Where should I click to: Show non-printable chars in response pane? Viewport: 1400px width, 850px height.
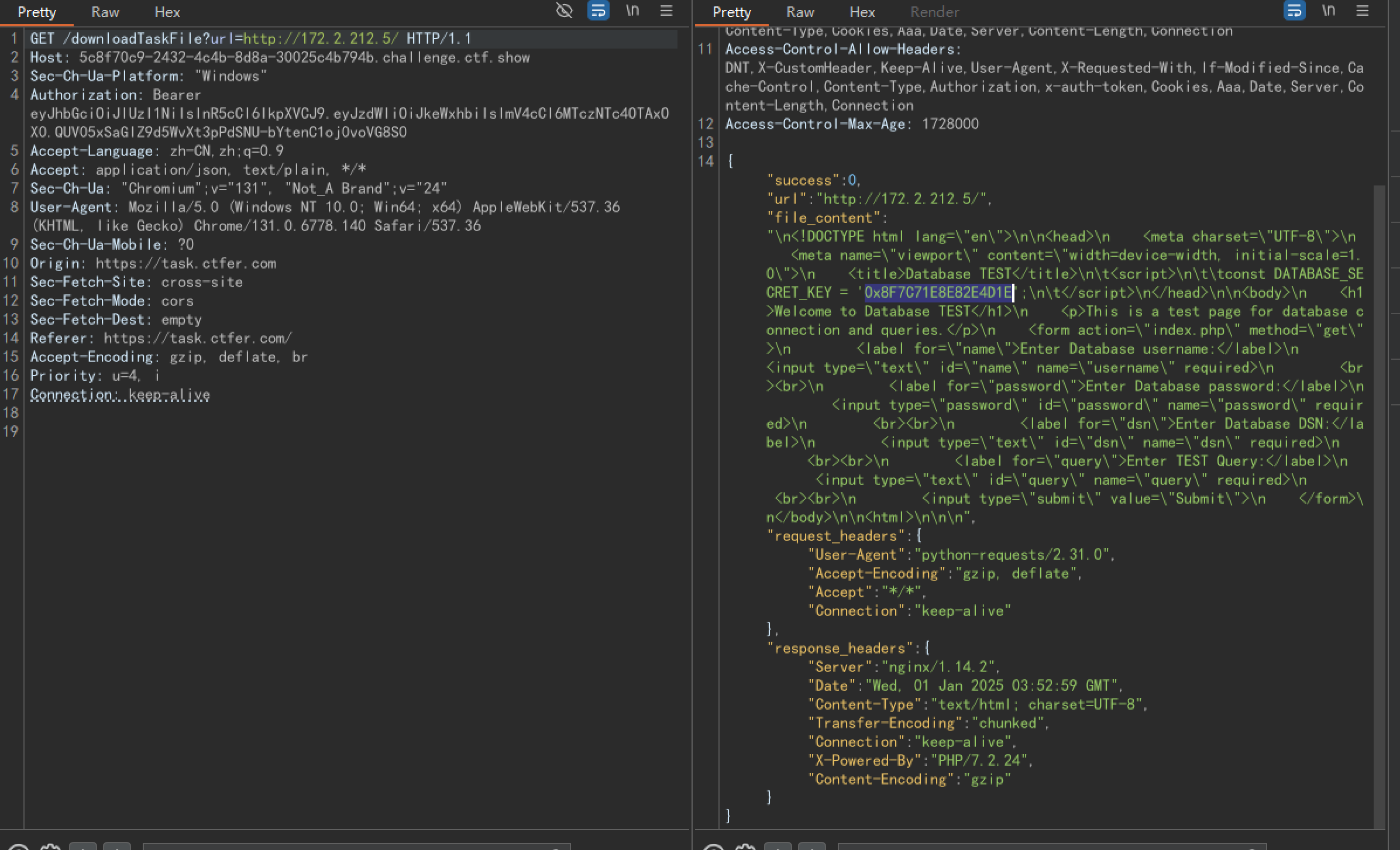coord(1329,11)
